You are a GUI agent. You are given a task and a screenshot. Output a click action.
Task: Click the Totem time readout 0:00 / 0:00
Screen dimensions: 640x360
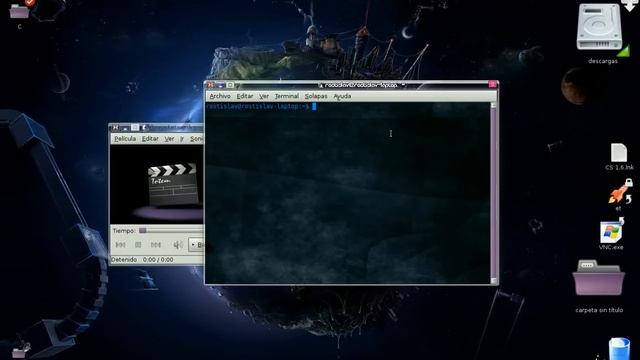(x=158, y=260)
